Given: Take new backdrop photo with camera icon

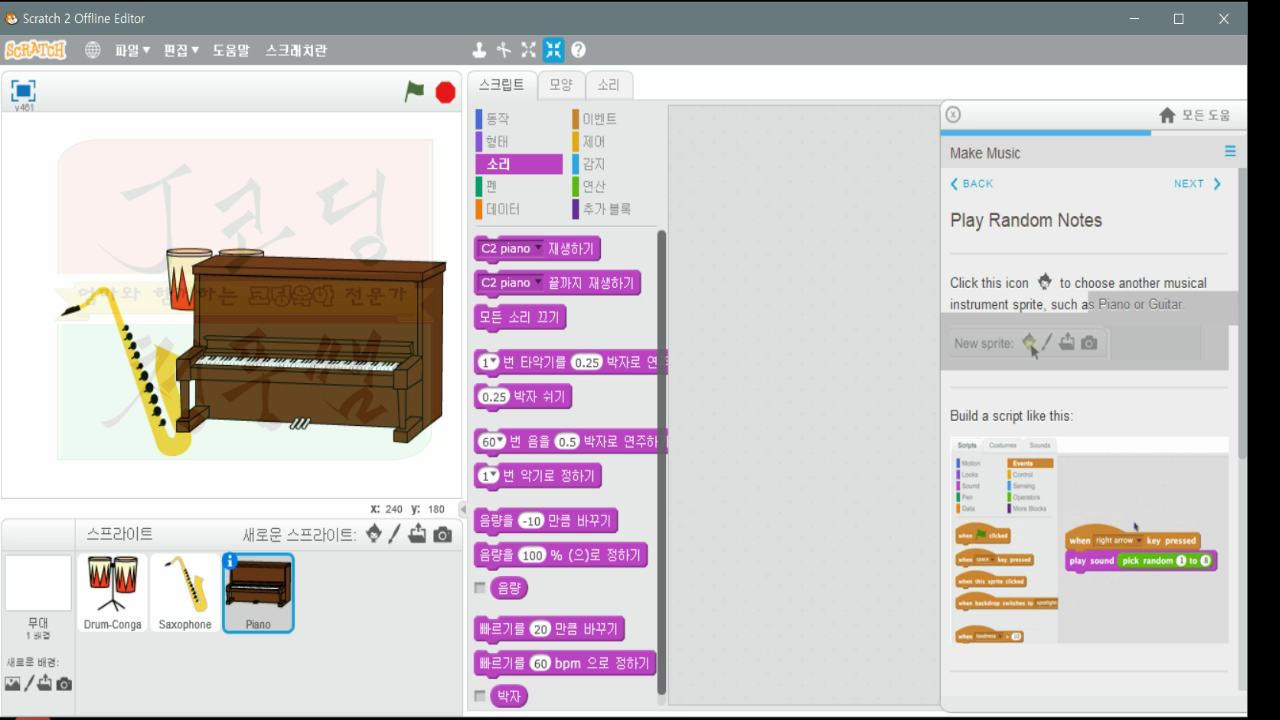Looking at the screenshot, I should [64, 684].
